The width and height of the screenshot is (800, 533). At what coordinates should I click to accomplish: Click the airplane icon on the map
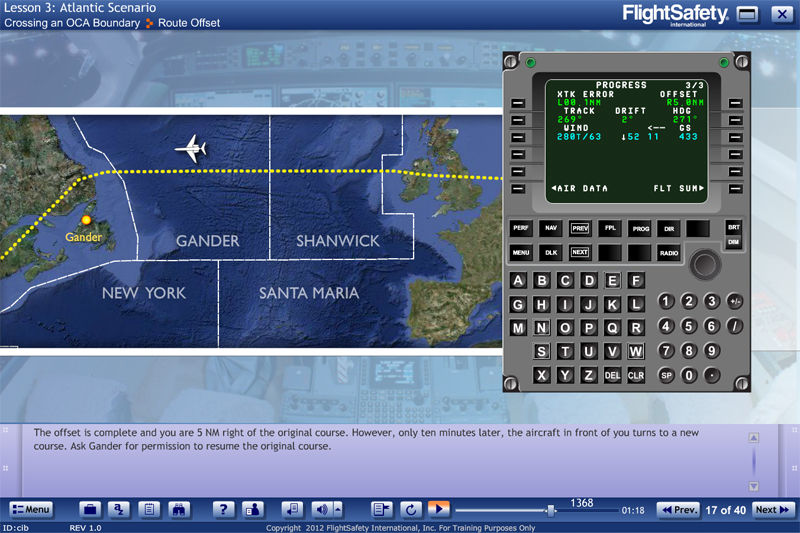pos(191,148)
